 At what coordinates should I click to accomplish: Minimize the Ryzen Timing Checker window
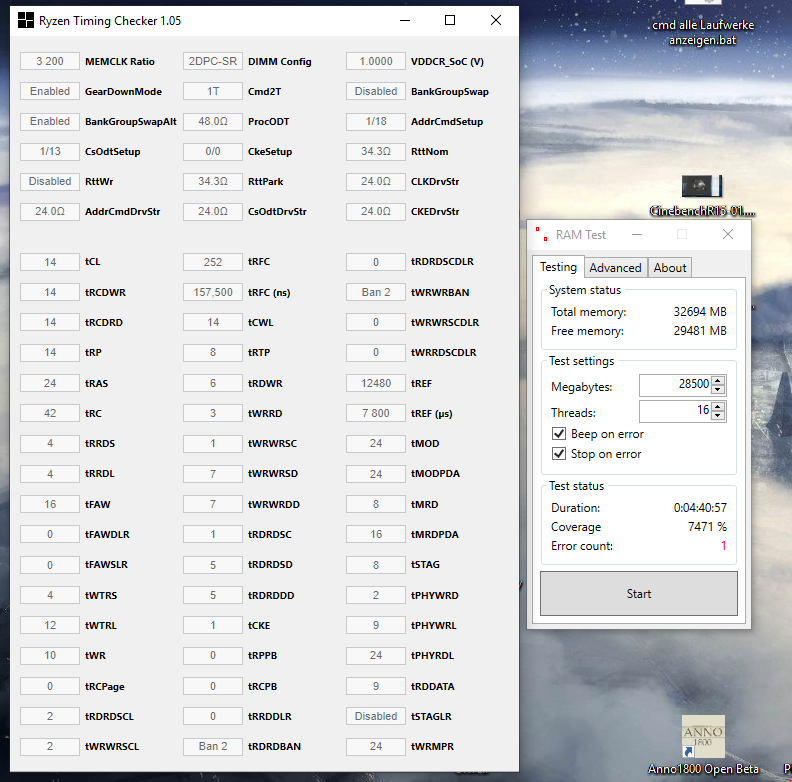tap(405, 21)
